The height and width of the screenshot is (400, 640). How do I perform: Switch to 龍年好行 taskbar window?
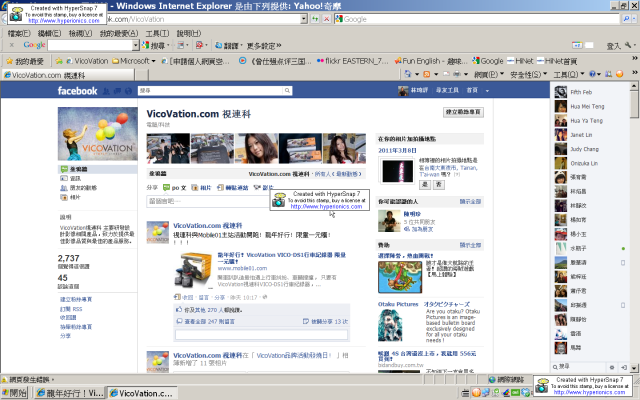(x=69, y=393)
